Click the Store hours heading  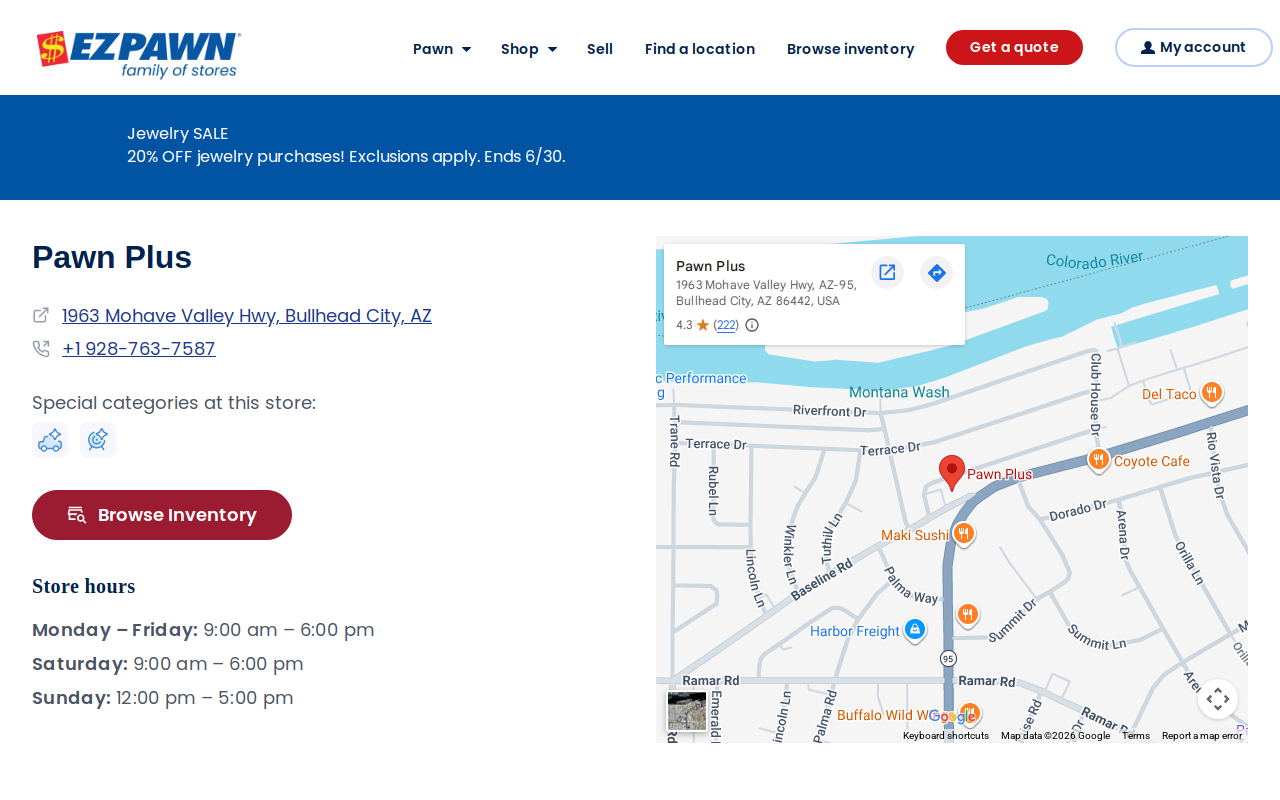pyautogui.click(x=84, y=586)
